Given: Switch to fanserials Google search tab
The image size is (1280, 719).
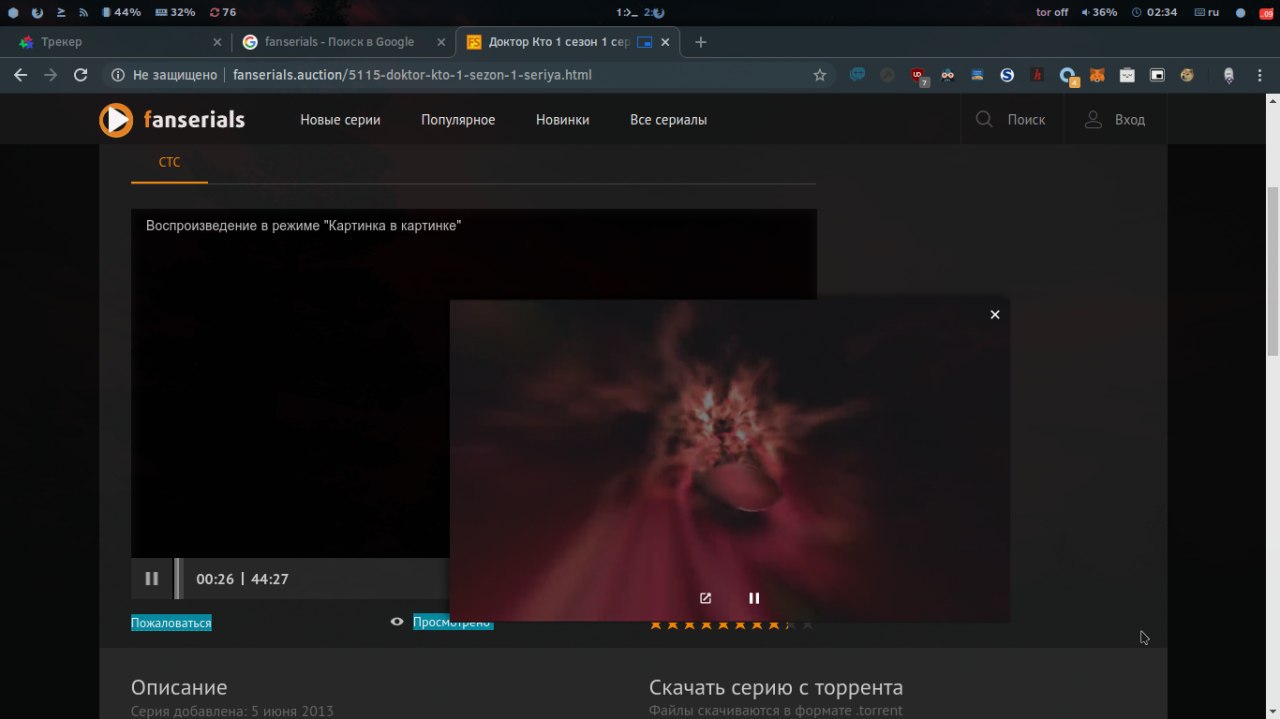Looking at the screenshot, I should pyautogui.click(x=344, y=42).
